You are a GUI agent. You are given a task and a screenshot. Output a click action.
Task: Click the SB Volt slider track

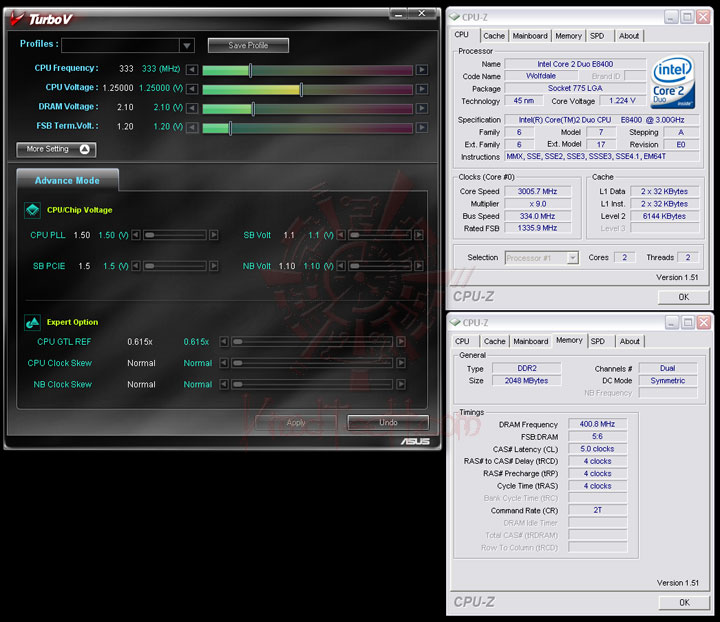(380, 235)
